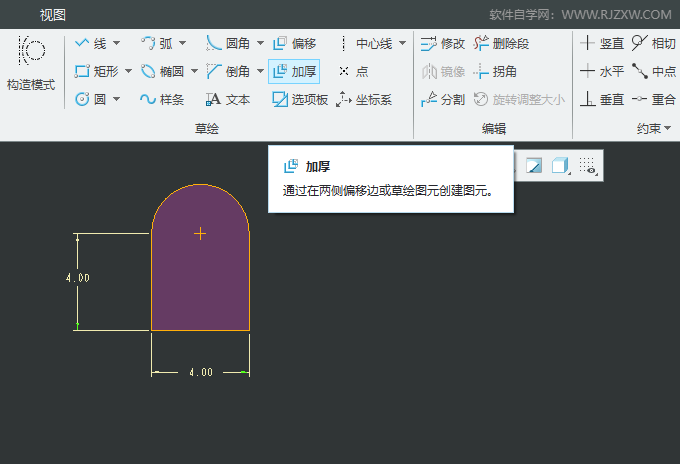Select the Rectangle (矩形) tool
Viewport: 680px width, 464px height.
click(x=97, y=71)
